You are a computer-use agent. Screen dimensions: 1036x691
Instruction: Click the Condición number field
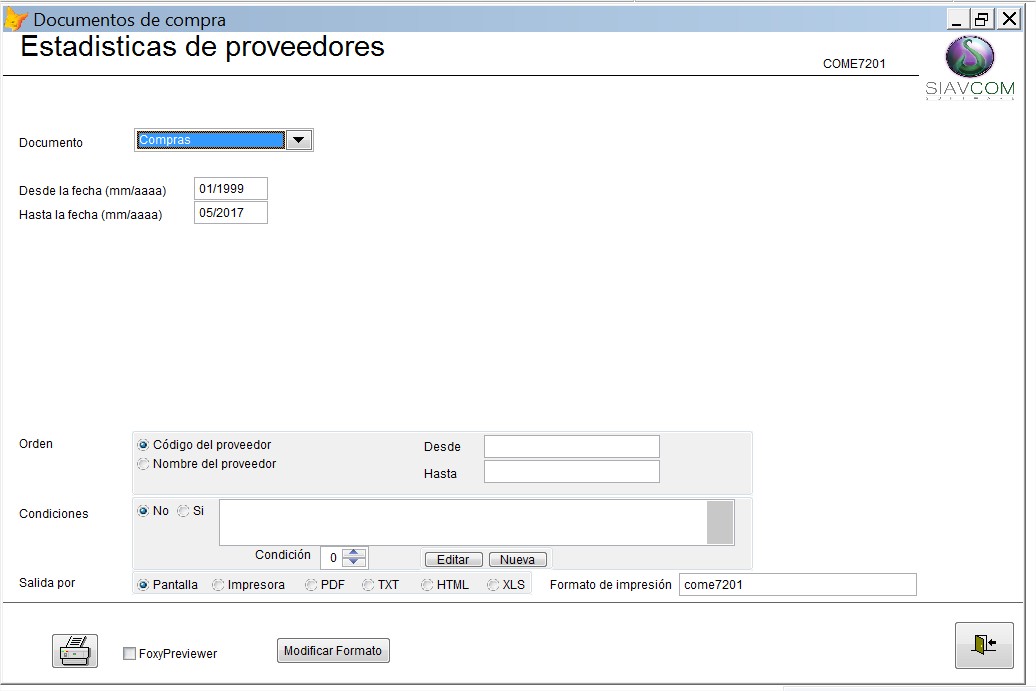(x=331, y=558)
